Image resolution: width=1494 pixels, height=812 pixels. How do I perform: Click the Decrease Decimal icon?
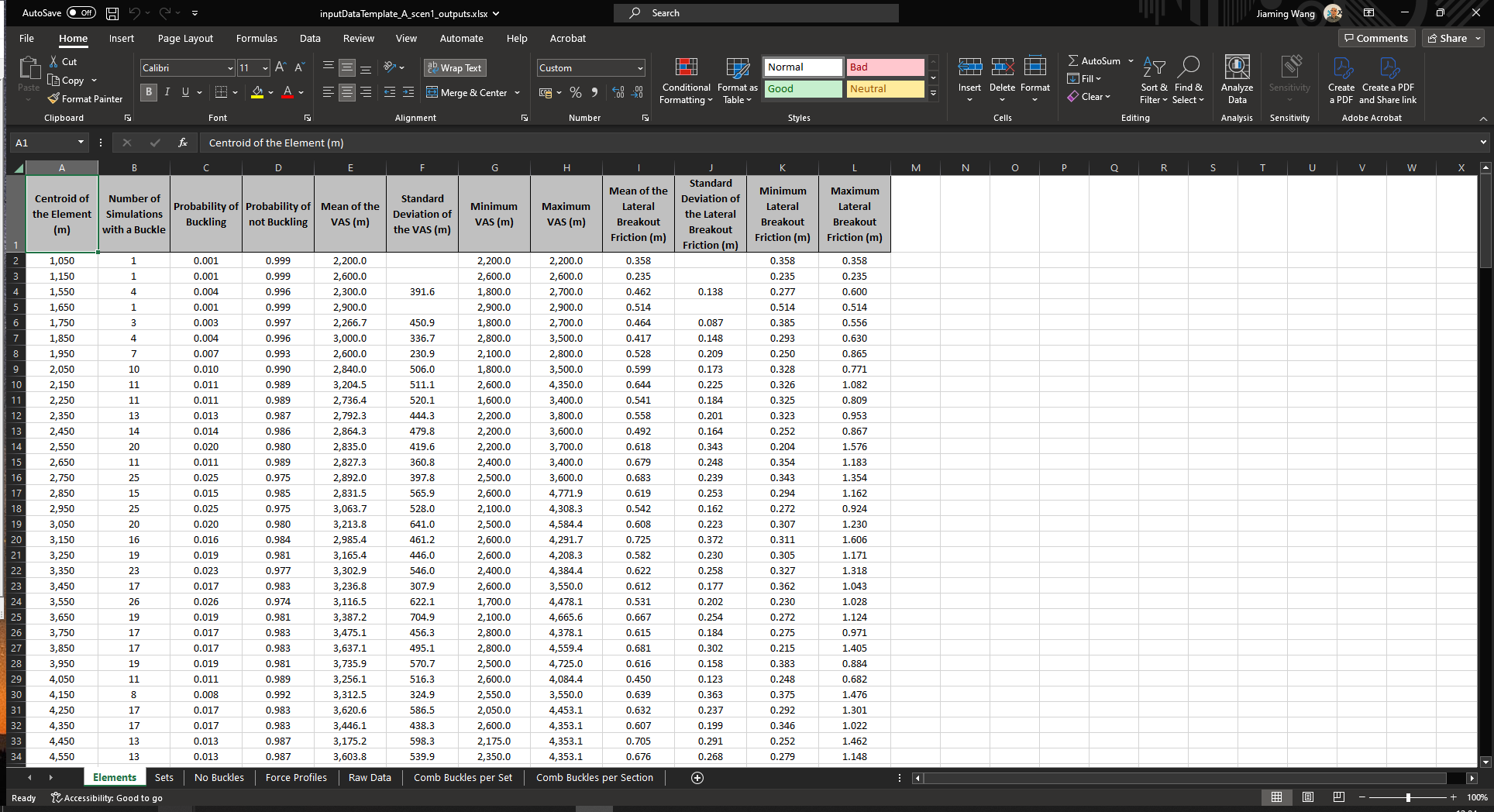point(638,92)
